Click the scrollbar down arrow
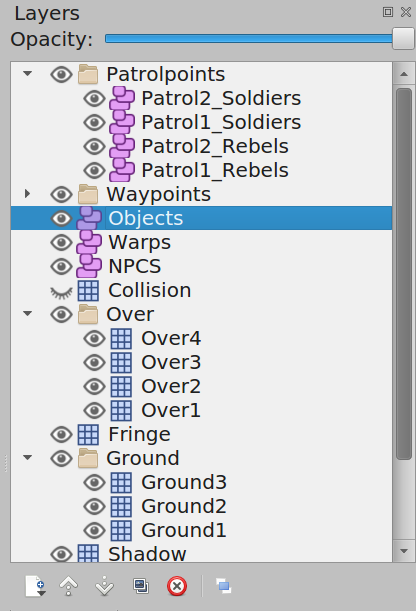 click(x=404, y=551)
